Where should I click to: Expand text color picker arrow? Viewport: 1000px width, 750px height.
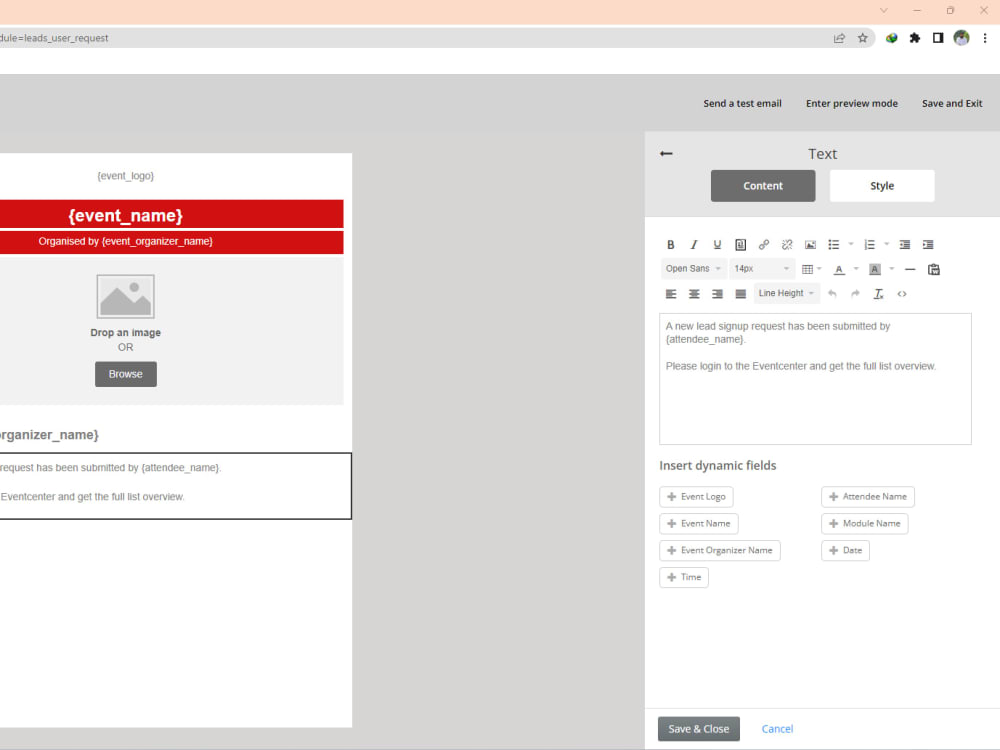[x=856, y=269]
